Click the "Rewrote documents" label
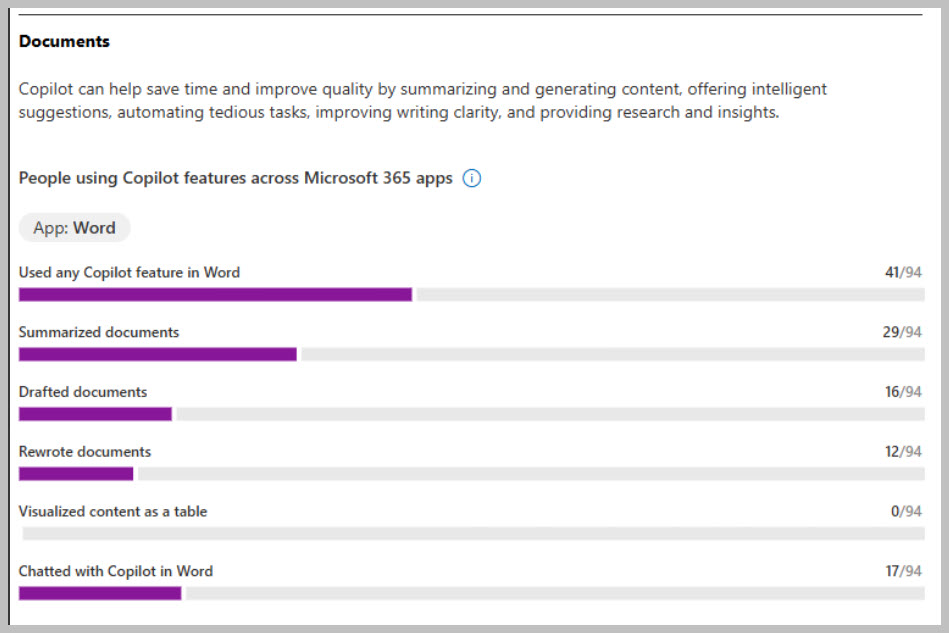 (85, 452)
